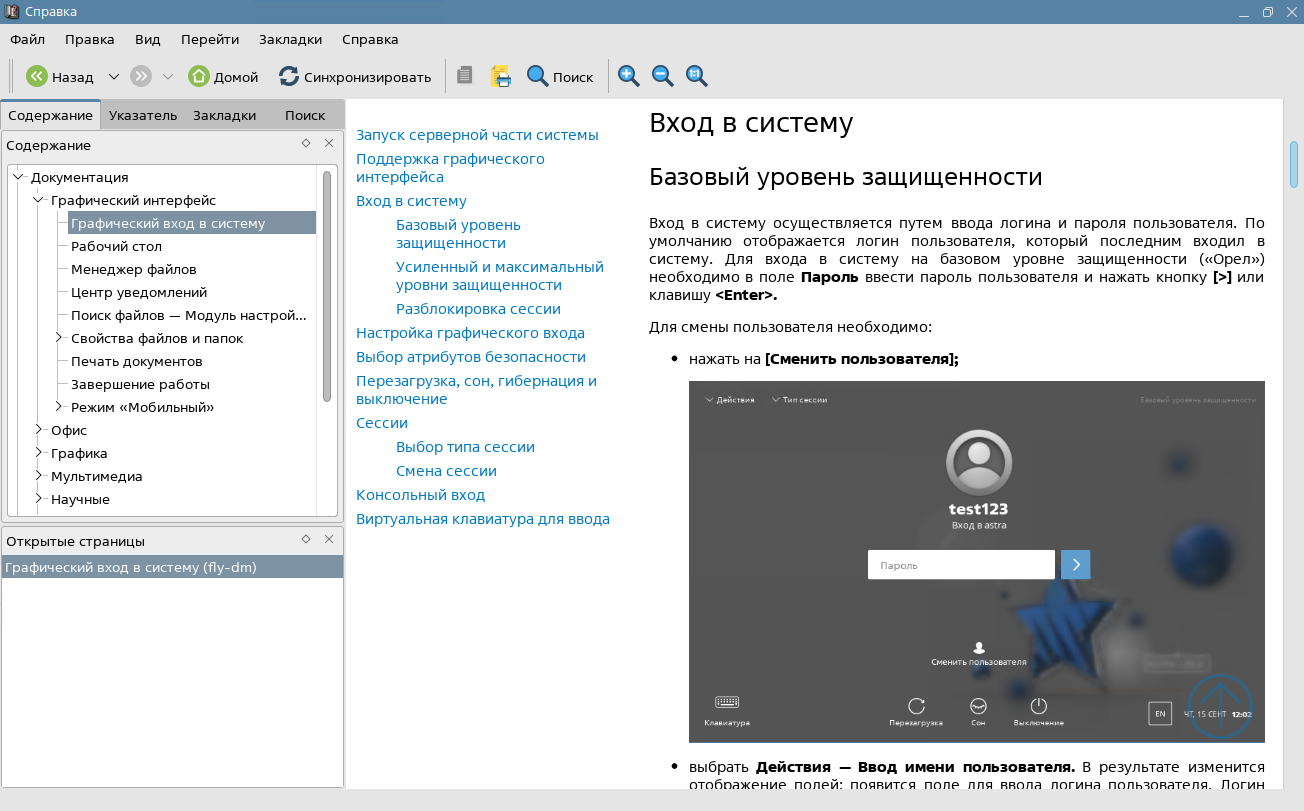1304x811 pixels.
Task: Click the zoom in icon
Action: 628,76
